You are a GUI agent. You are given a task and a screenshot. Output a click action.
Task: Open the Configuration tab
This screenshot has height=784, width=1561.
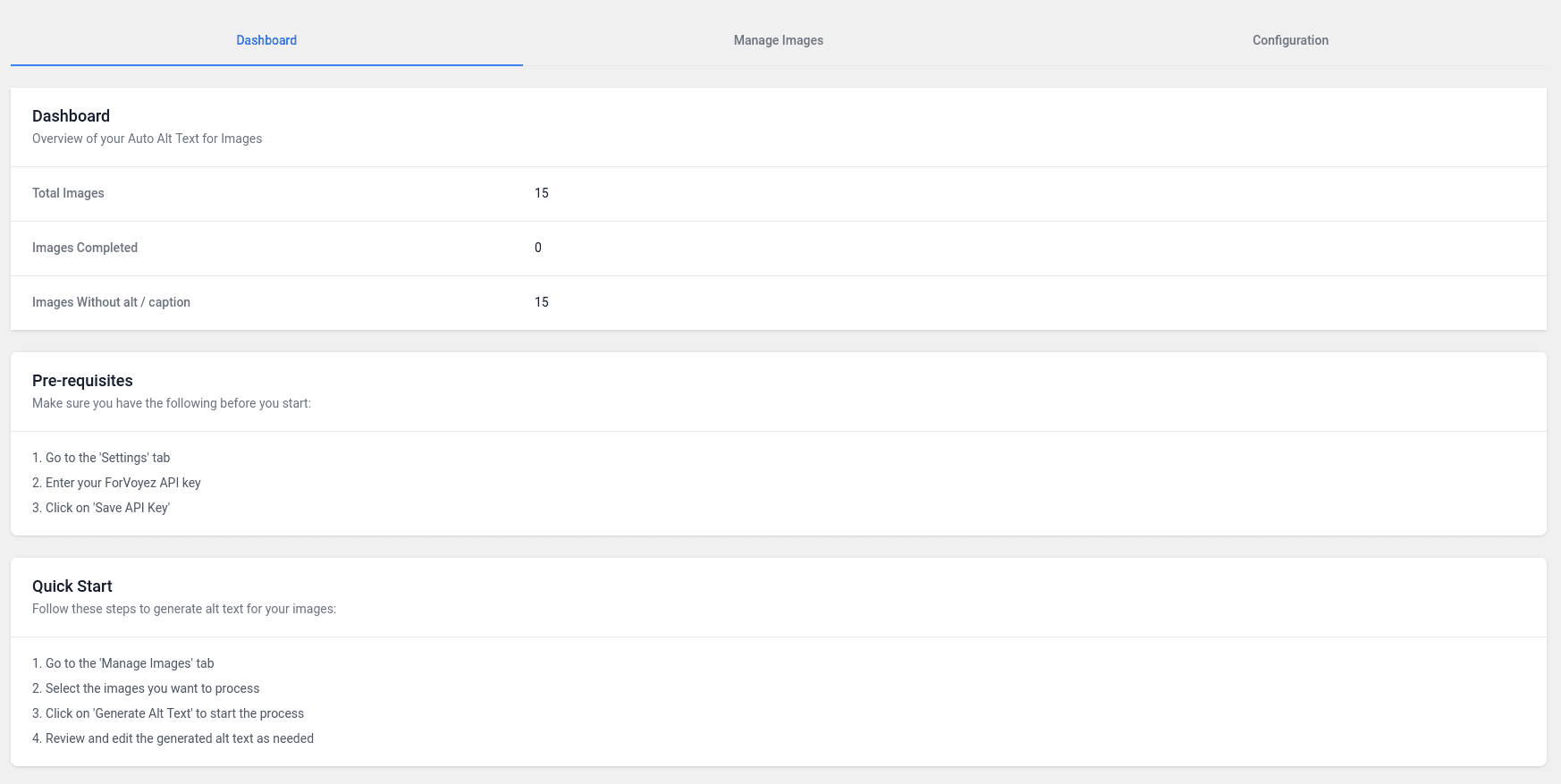click(1289, 40)
